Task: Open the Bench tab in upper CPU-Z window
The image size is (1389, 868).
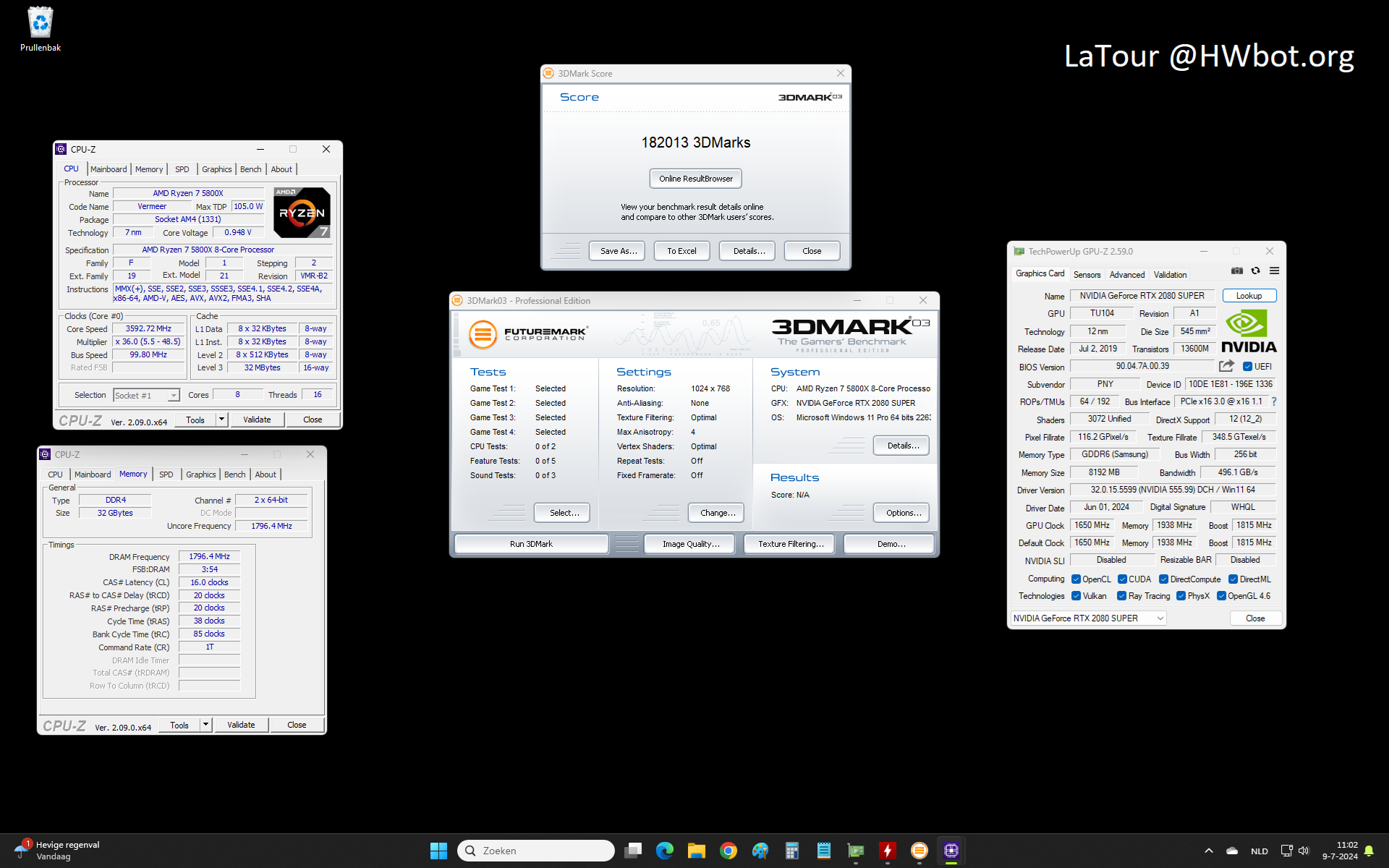Action: point(250,169)
